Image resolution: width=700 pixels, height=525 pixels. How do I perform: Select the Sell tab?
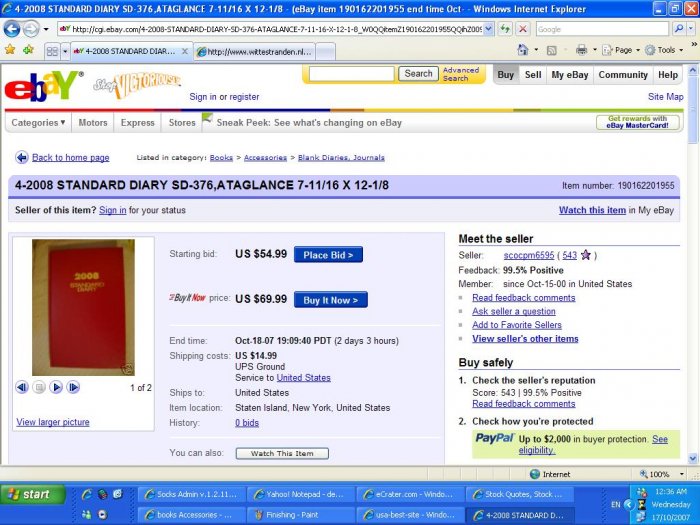[x=533, y=75]
